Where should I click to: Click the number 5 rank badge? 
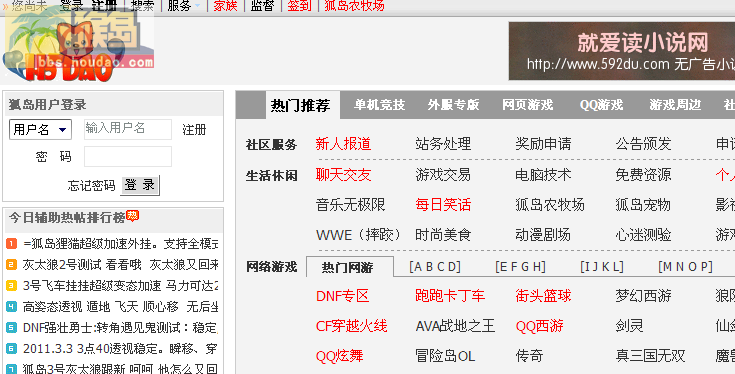(12, 328)
